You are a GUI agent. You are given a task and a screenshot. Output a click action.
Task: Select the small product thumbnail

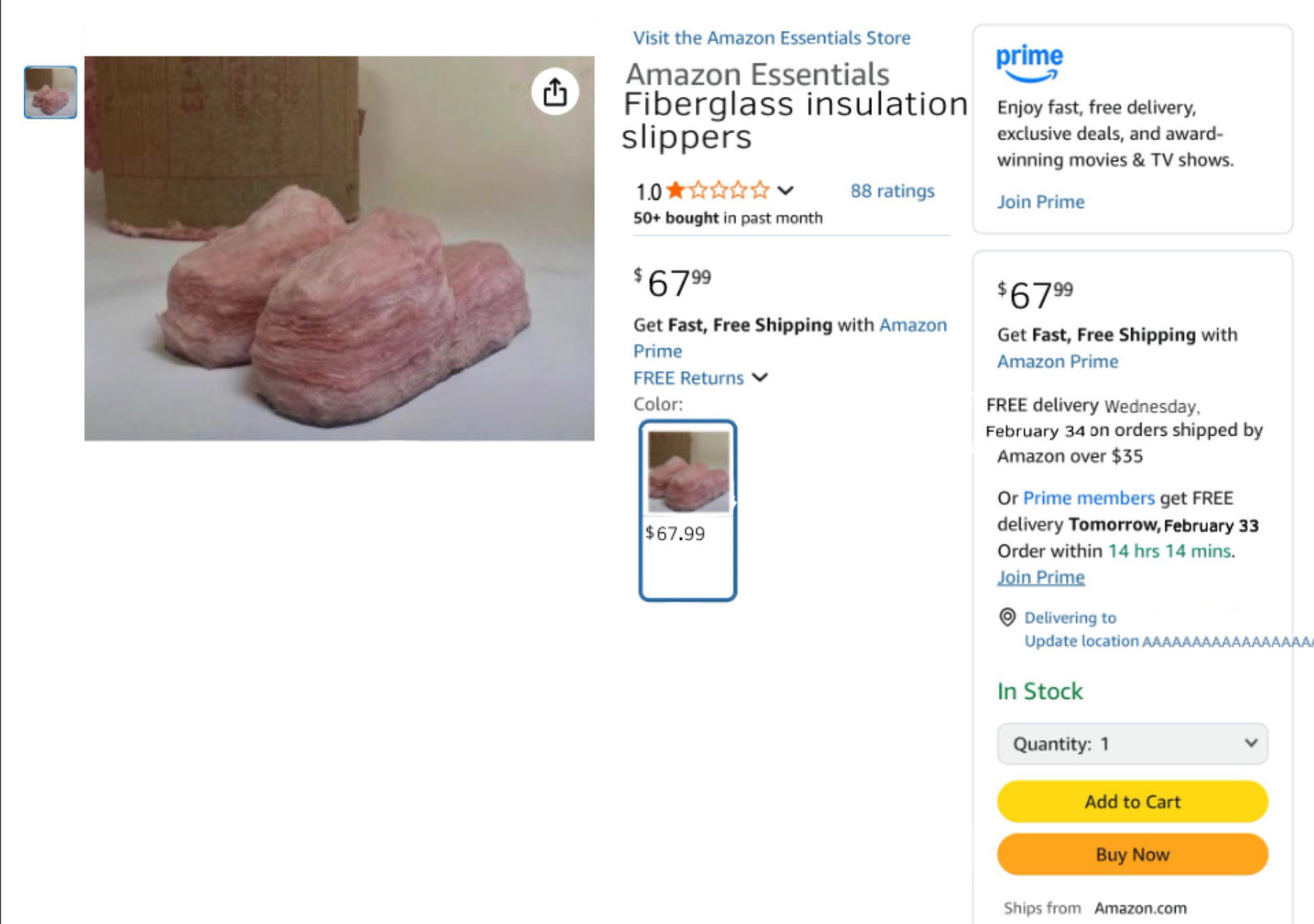click(x=50, y=92)
